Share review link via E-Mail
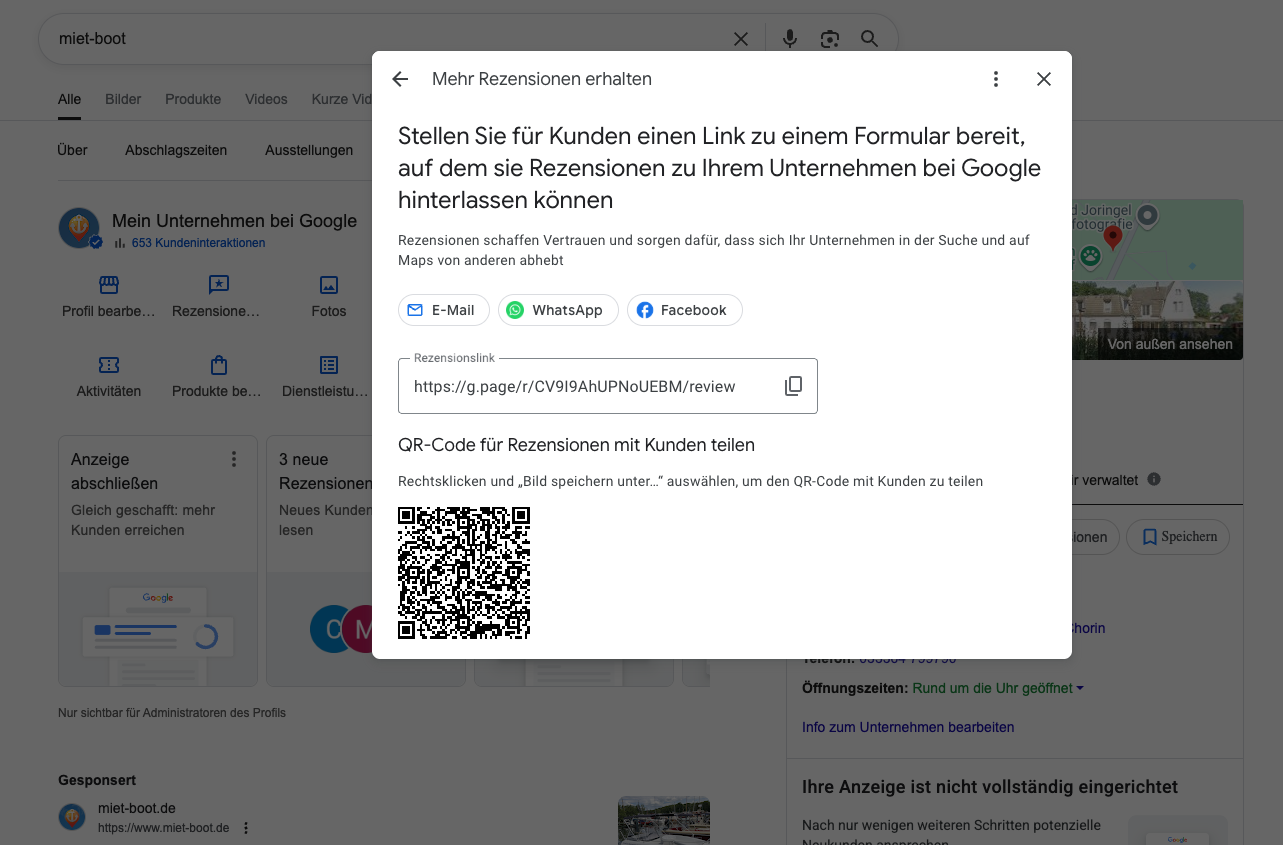This screenshot has width=1283, height=845. click(443, 310)
